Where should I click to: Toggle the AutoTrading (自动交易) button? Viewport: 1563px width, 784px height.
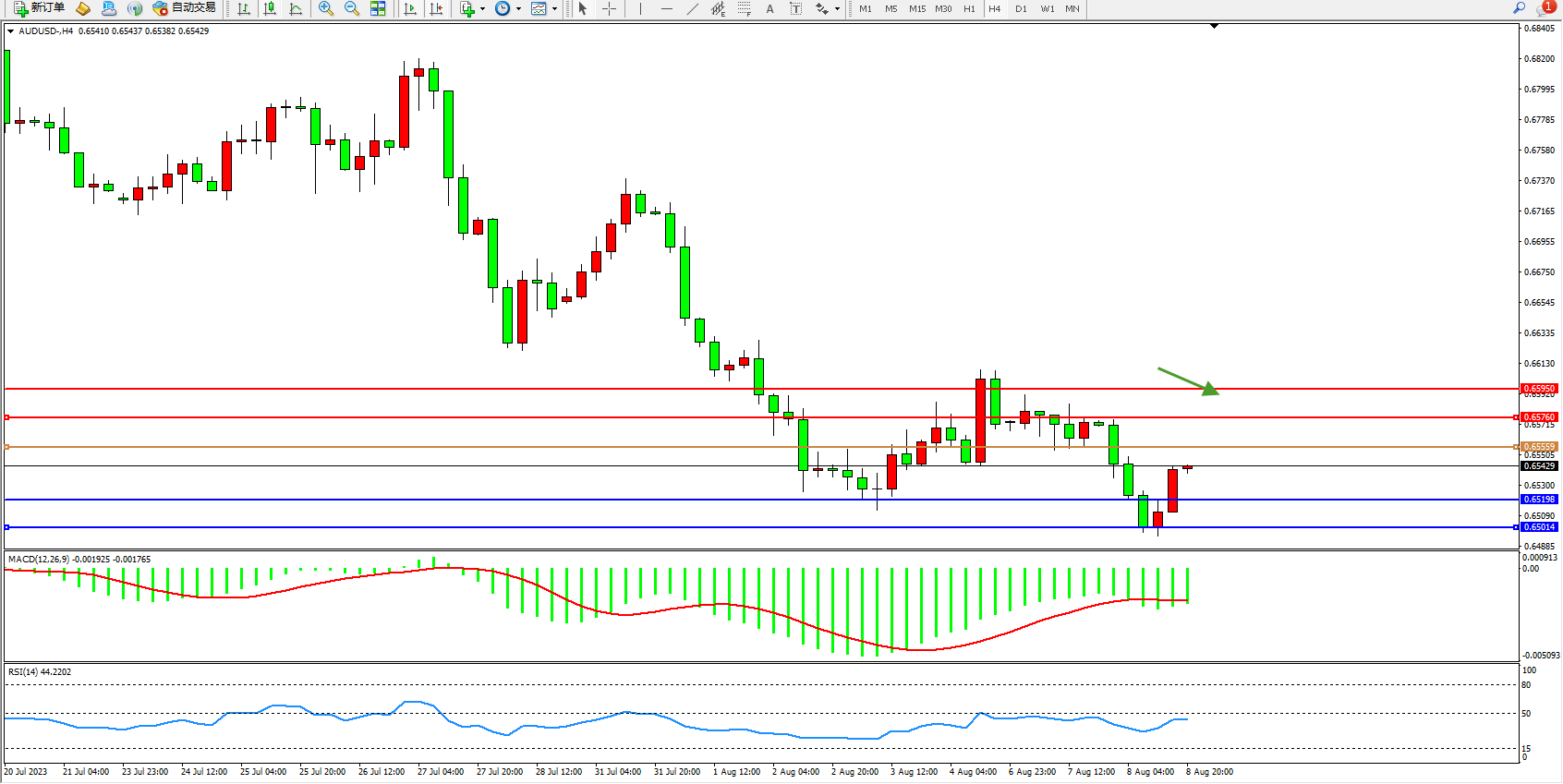(184, 8)
